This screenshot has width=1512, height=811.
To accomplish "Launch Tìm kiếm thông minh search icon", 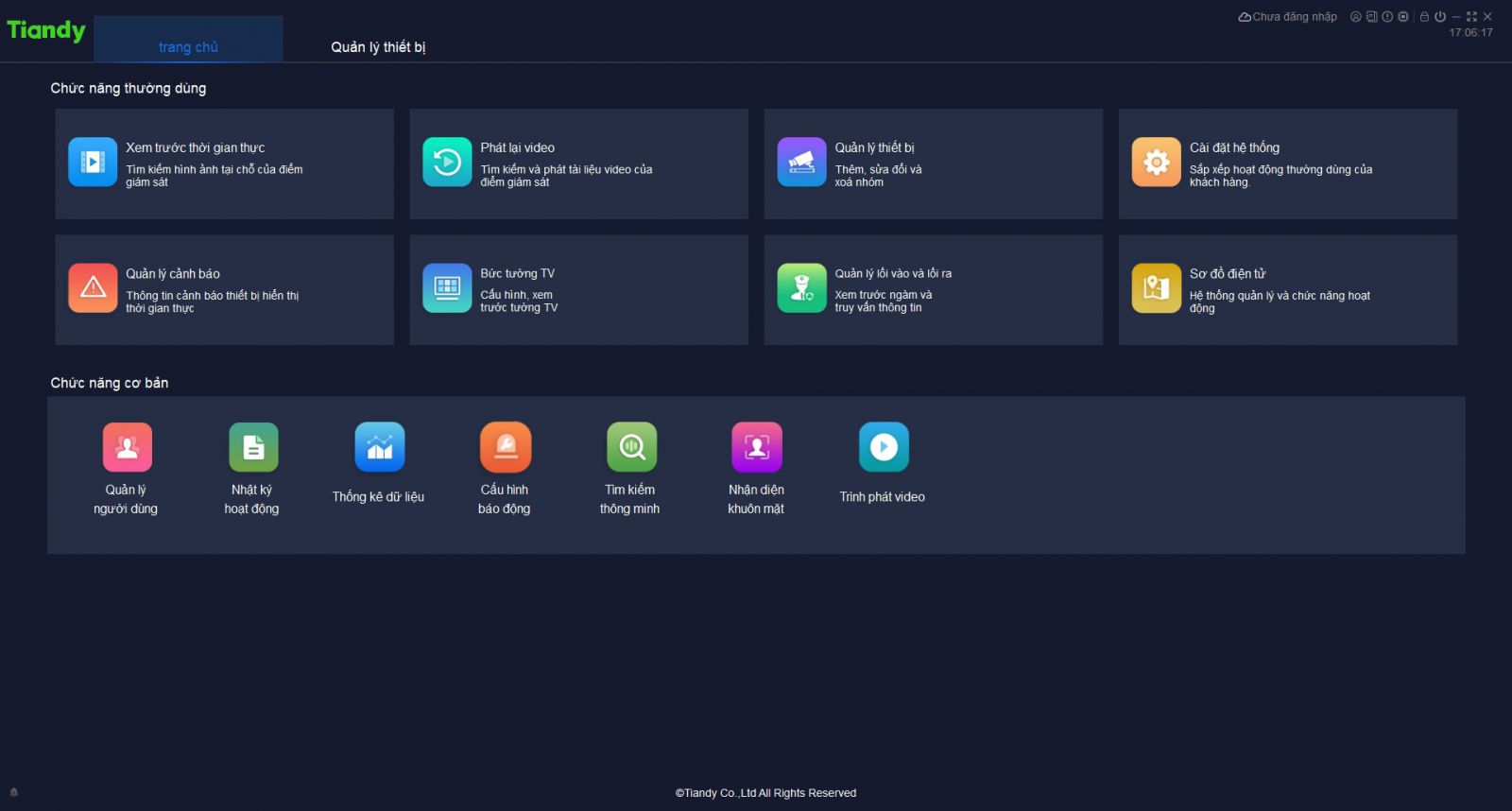I will pos(631,447).
